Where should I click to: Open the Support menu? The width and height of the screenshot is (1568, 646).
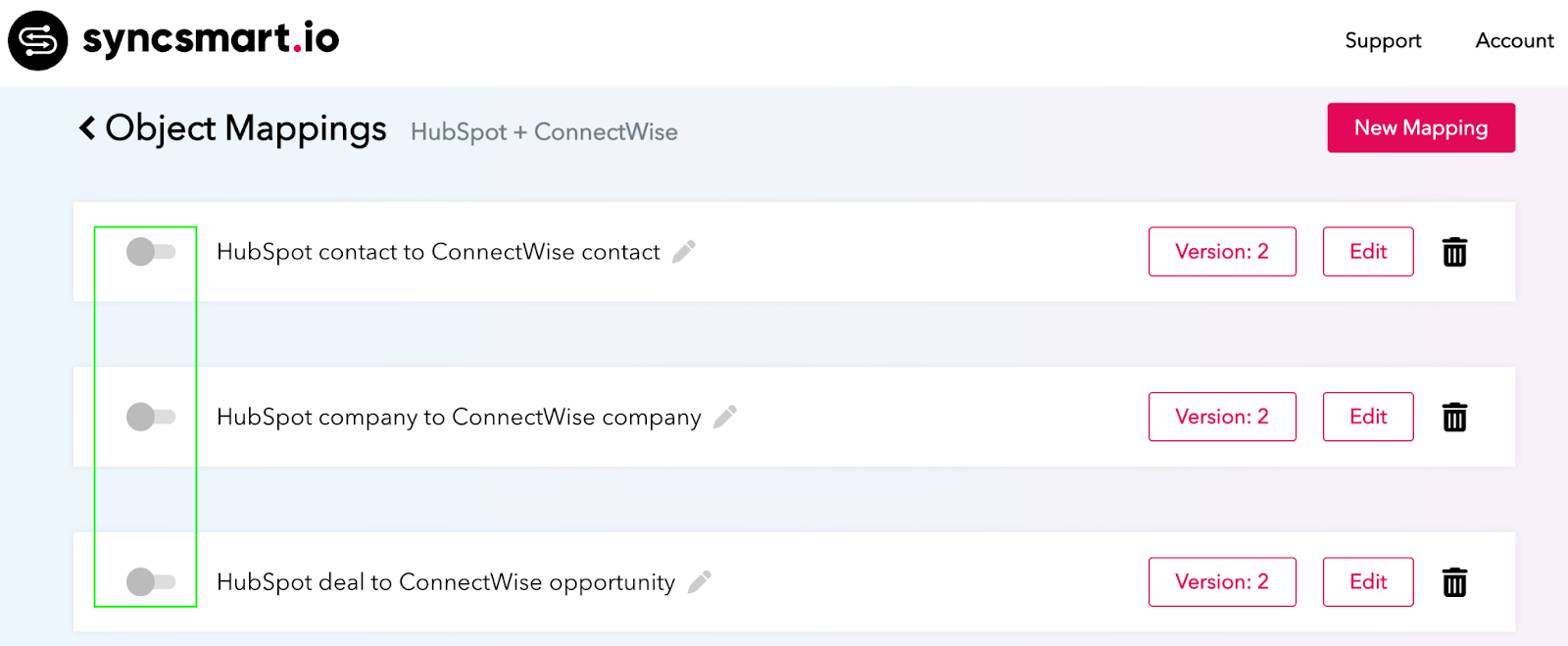click(1383, 41)
